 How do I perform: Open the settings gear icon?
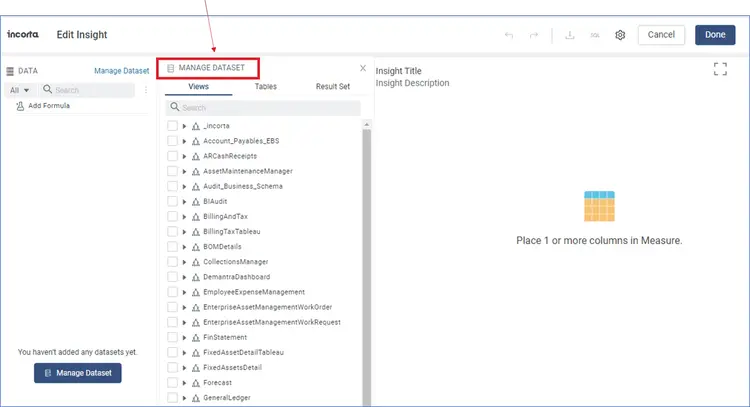pyautogui.click(x=620, y=35)
